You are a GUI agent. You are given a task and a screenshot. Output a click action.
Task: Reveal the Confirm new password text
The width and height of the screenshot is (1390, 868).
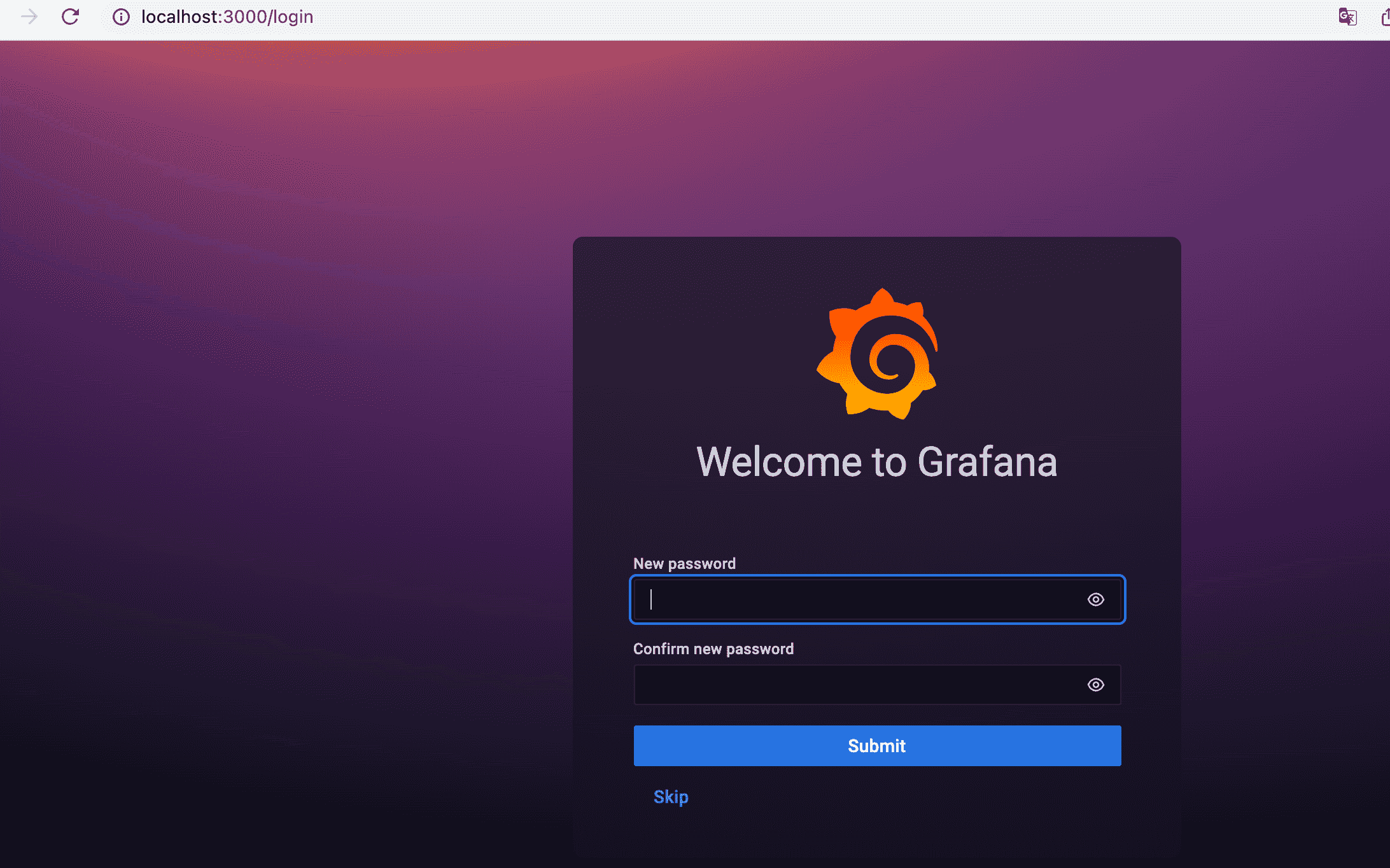tap(1095, 685)
